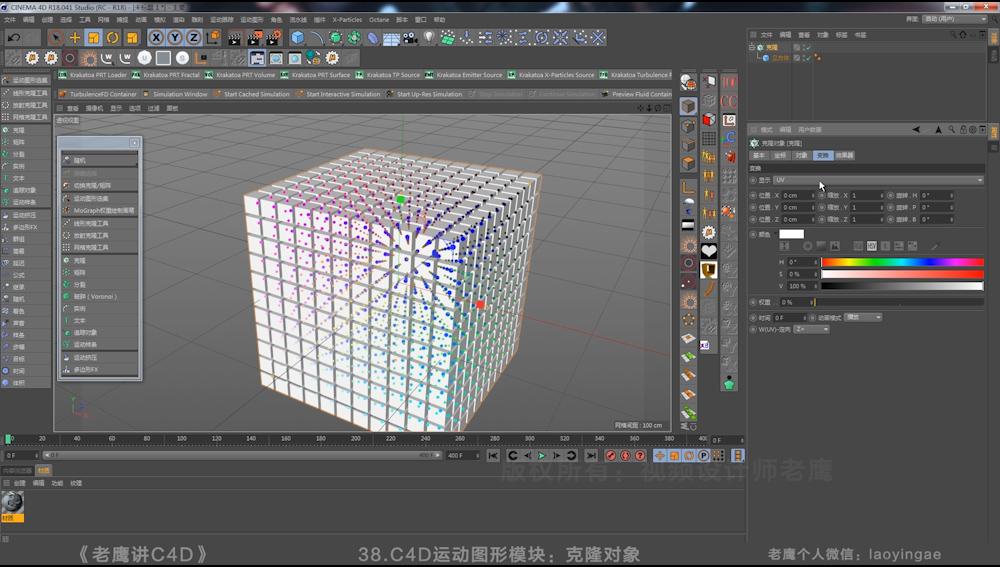Click the back arrow in the attributes panel
Screen dimensions: 1000x567
(x=916, y=129)
